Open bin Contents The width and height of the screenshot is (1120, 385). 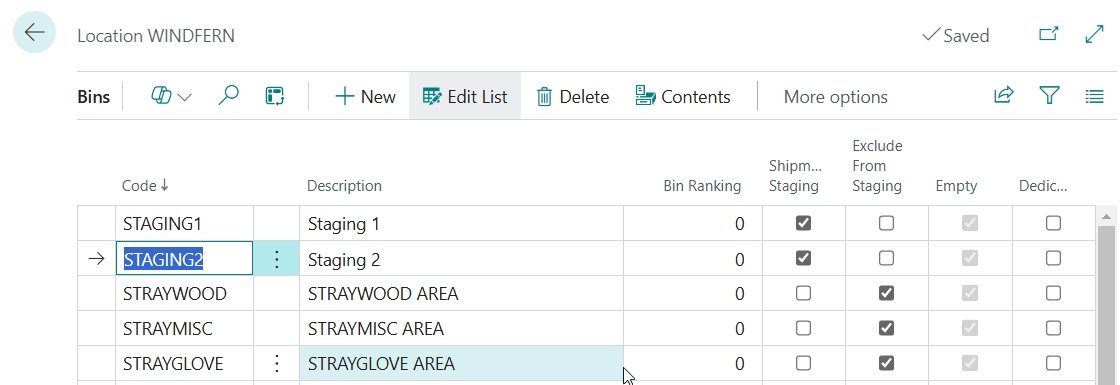(x=683, y=96)
